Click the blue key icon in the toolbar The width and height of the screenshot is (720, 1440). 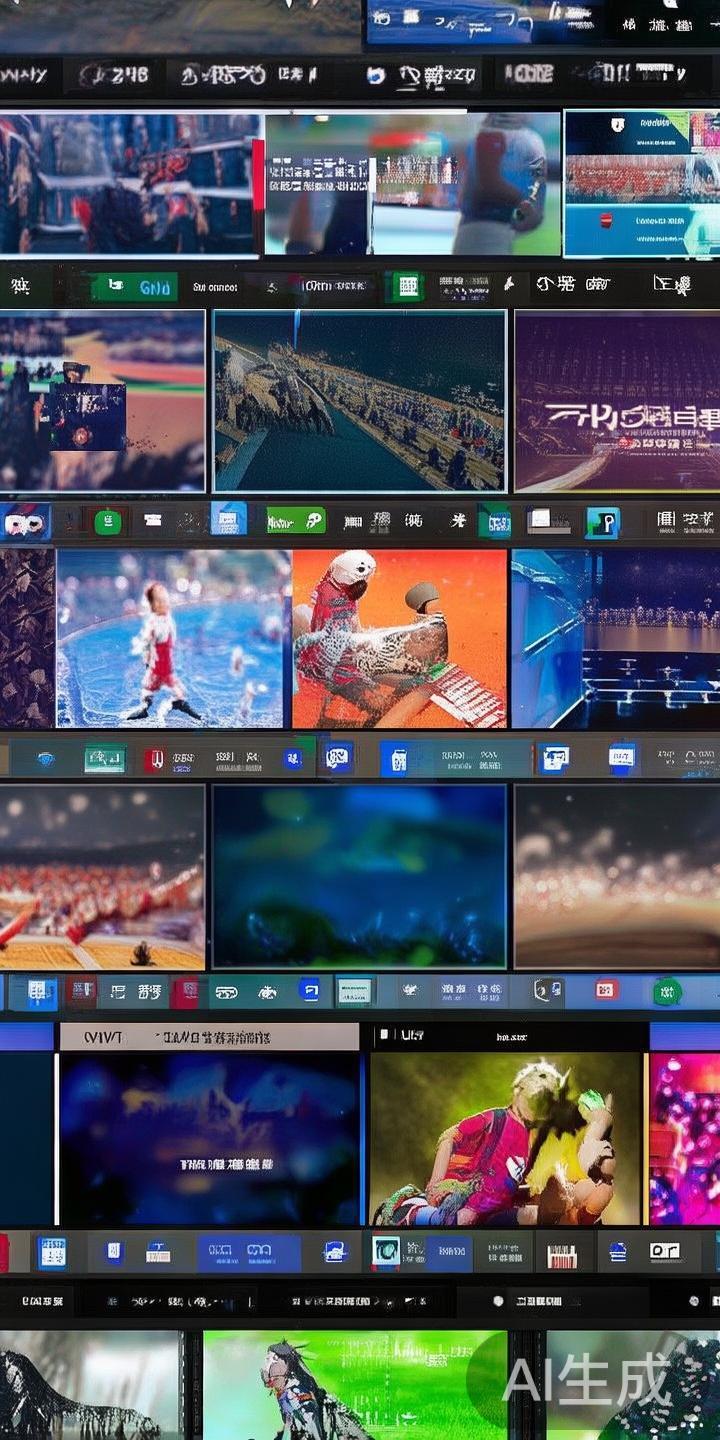click(602, 521)
